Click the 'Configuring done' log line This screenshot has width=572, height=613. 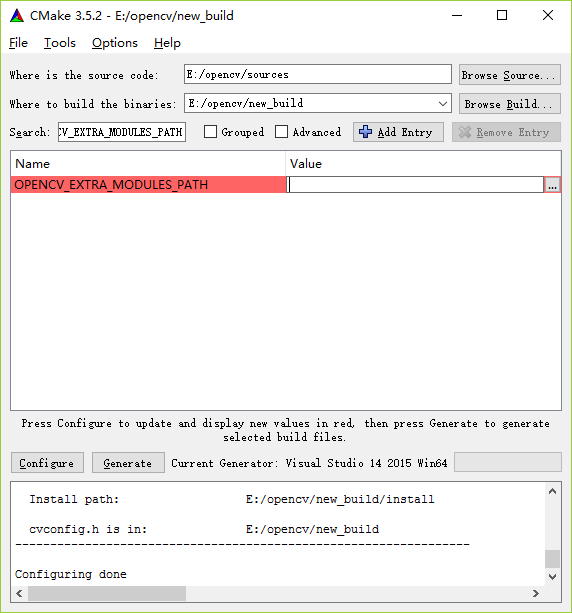click(x=71, y=574)
